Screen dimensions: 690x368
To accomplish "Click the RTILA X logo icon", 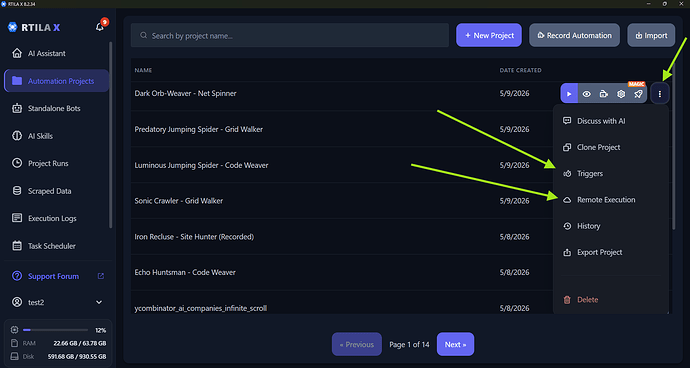I will click(x=12, y=27).
